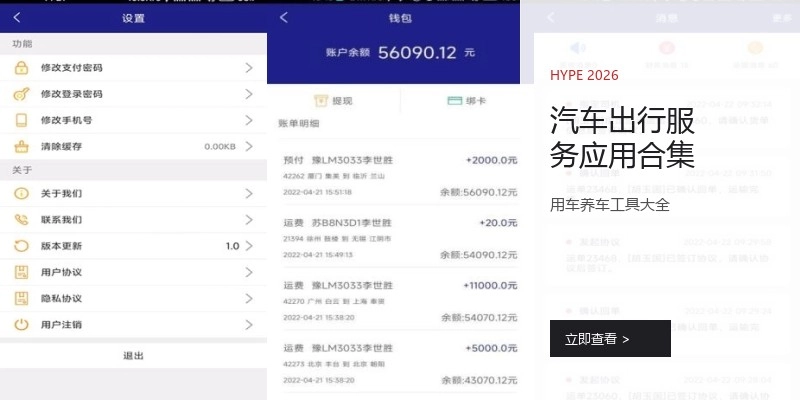
Task: Click the 0.00KB cache size value
Action: [x=220, y=147]
